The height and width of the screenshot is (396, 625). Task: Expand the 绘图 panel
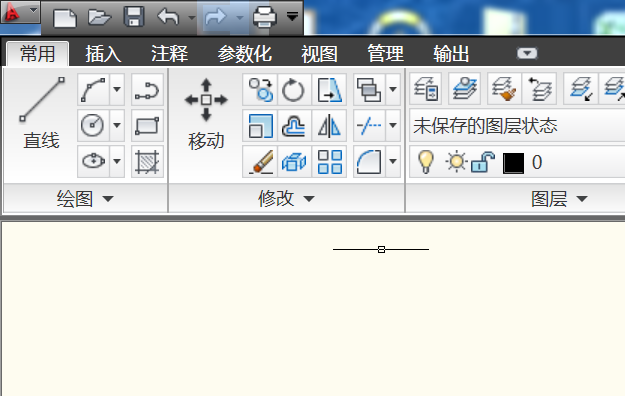(85, 198)
